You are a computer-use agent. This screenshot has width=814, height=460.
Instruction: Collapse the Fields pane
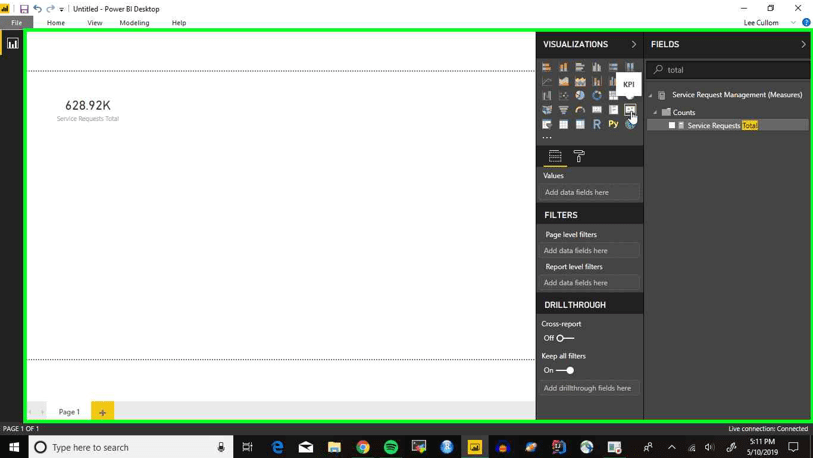pos(803,44)
